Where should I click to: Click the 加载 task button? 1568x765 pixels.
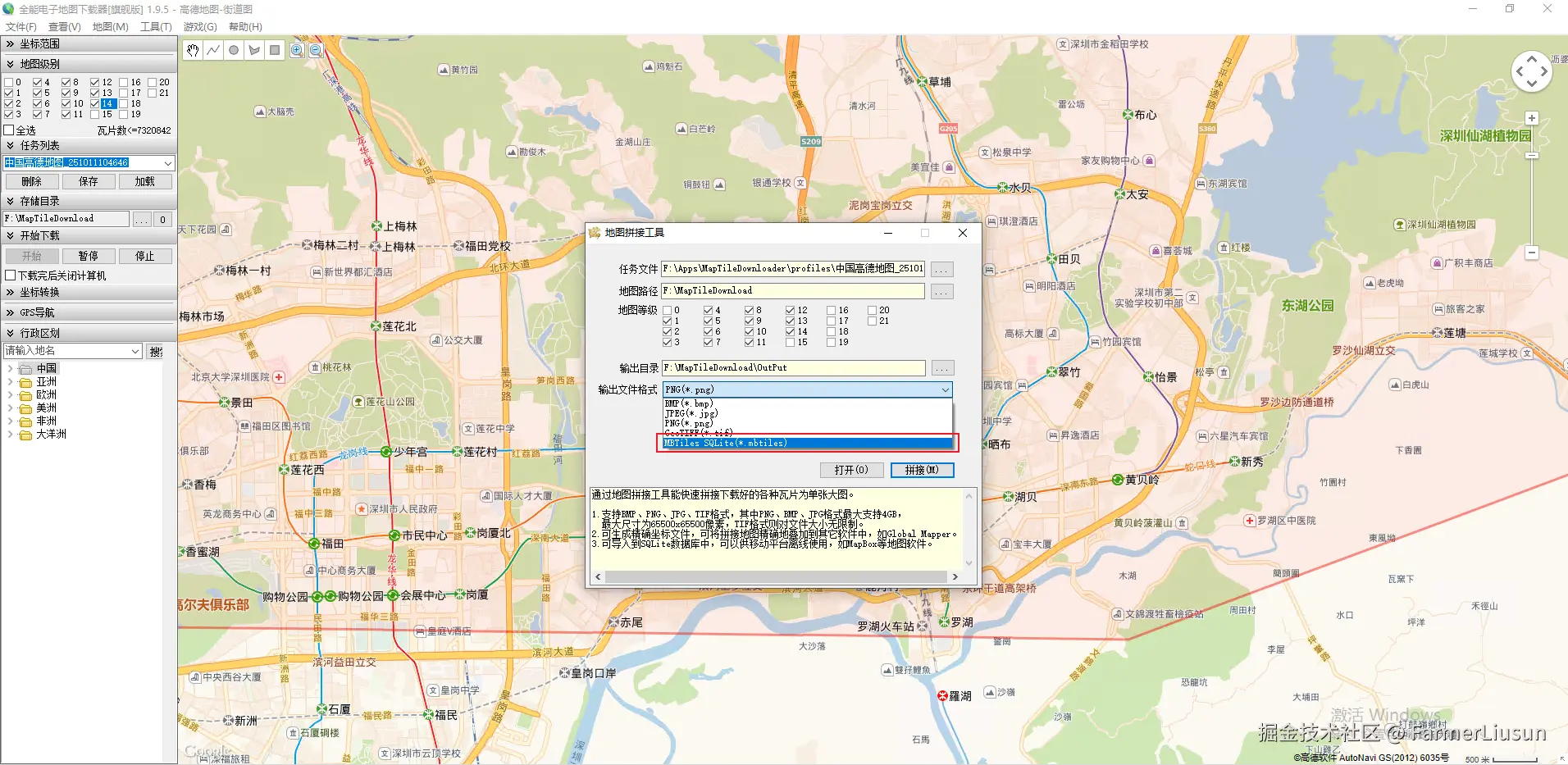[x=145, y=182]
